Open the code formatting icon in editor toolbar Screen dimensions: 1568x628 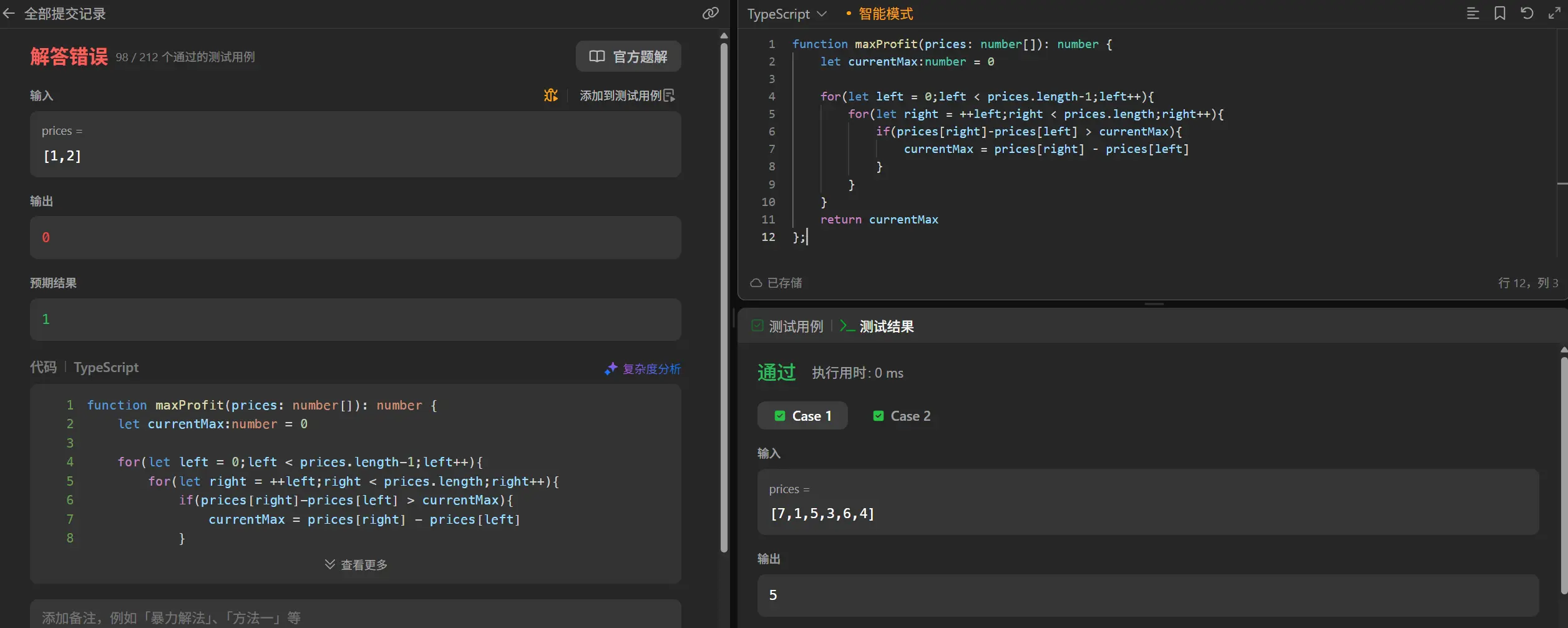pyautogui.click(x=1473, y=14)
